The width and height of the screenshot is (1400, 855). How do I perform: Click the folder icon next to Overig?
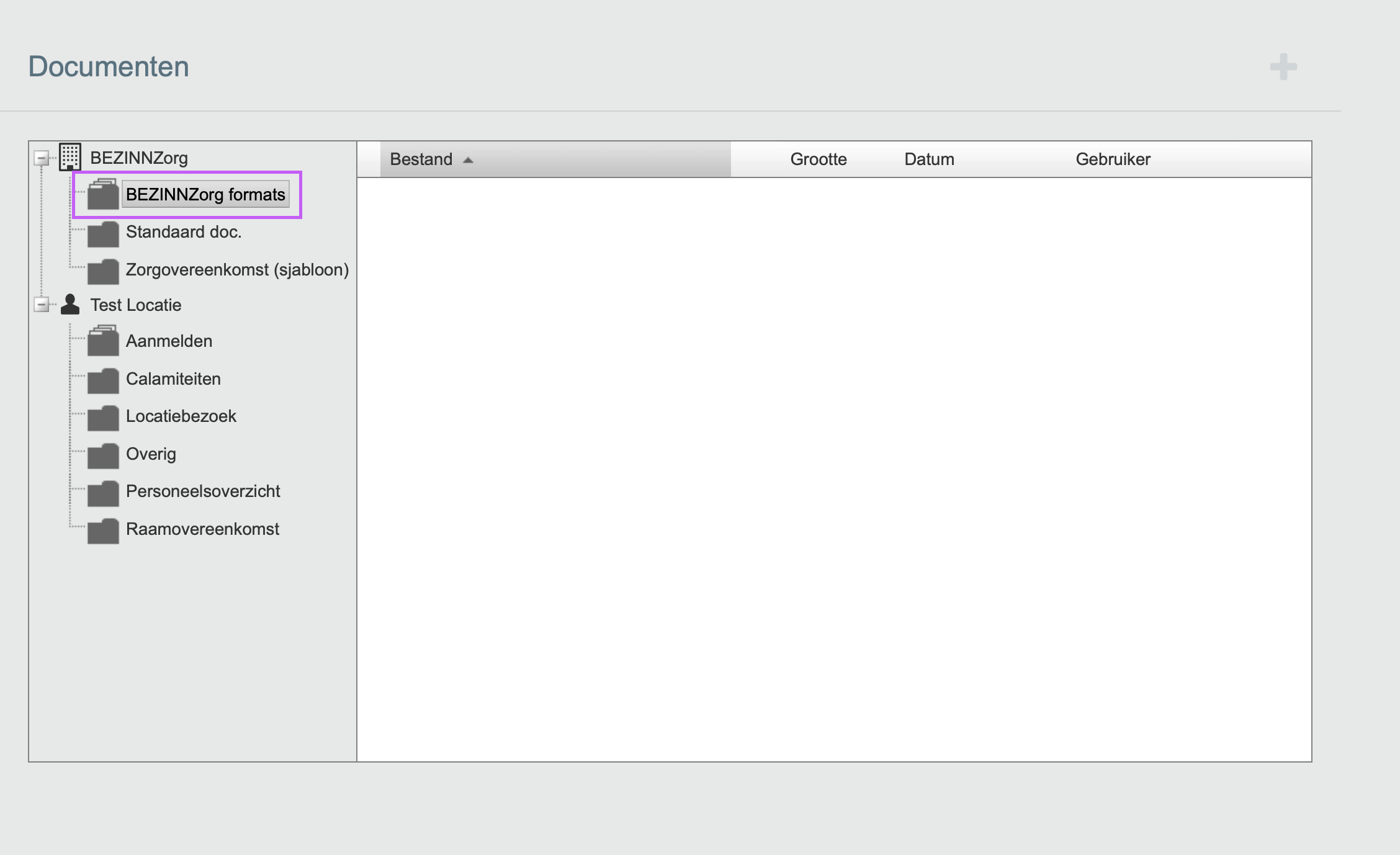pos(103,455)
